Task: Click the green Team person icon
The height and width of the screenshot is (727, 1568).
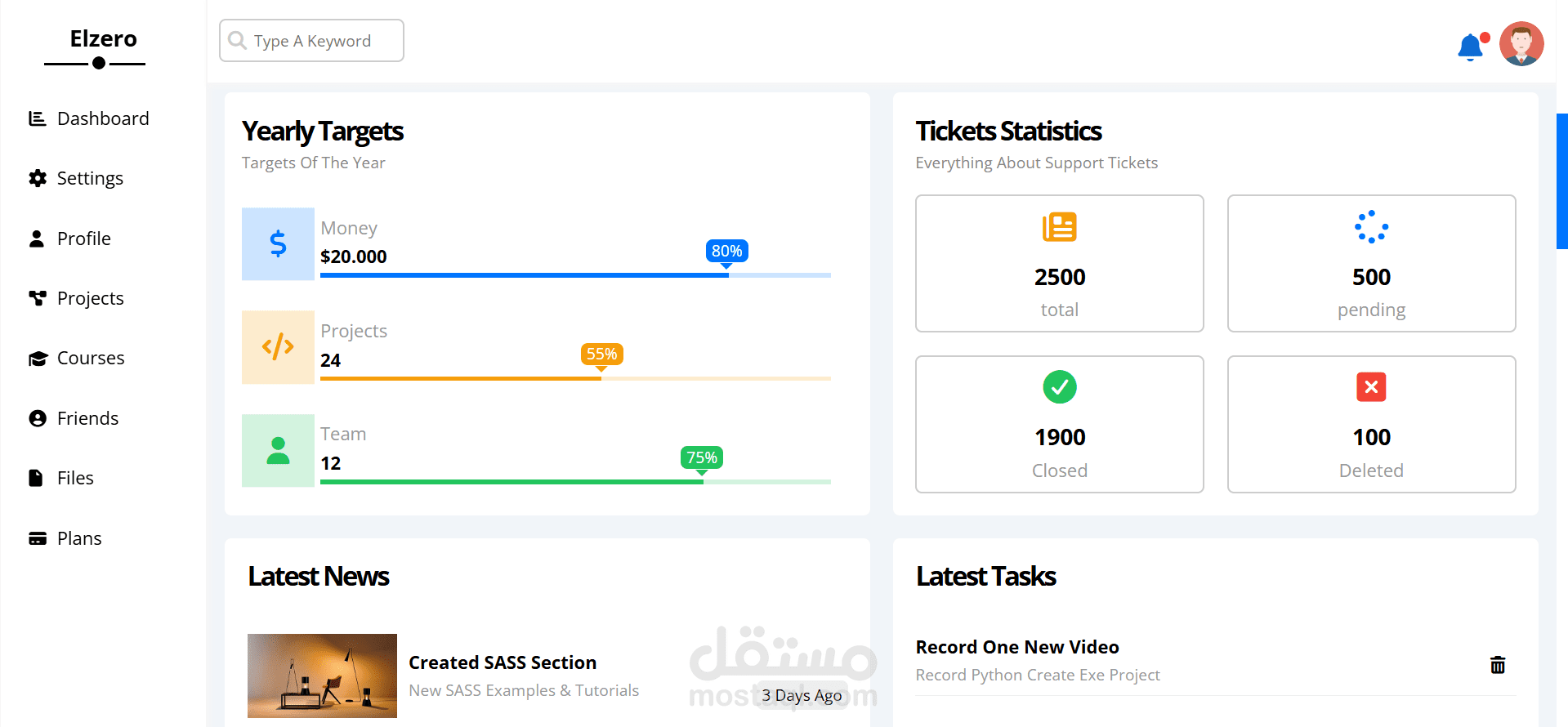Action: click(x=278, y=451)
